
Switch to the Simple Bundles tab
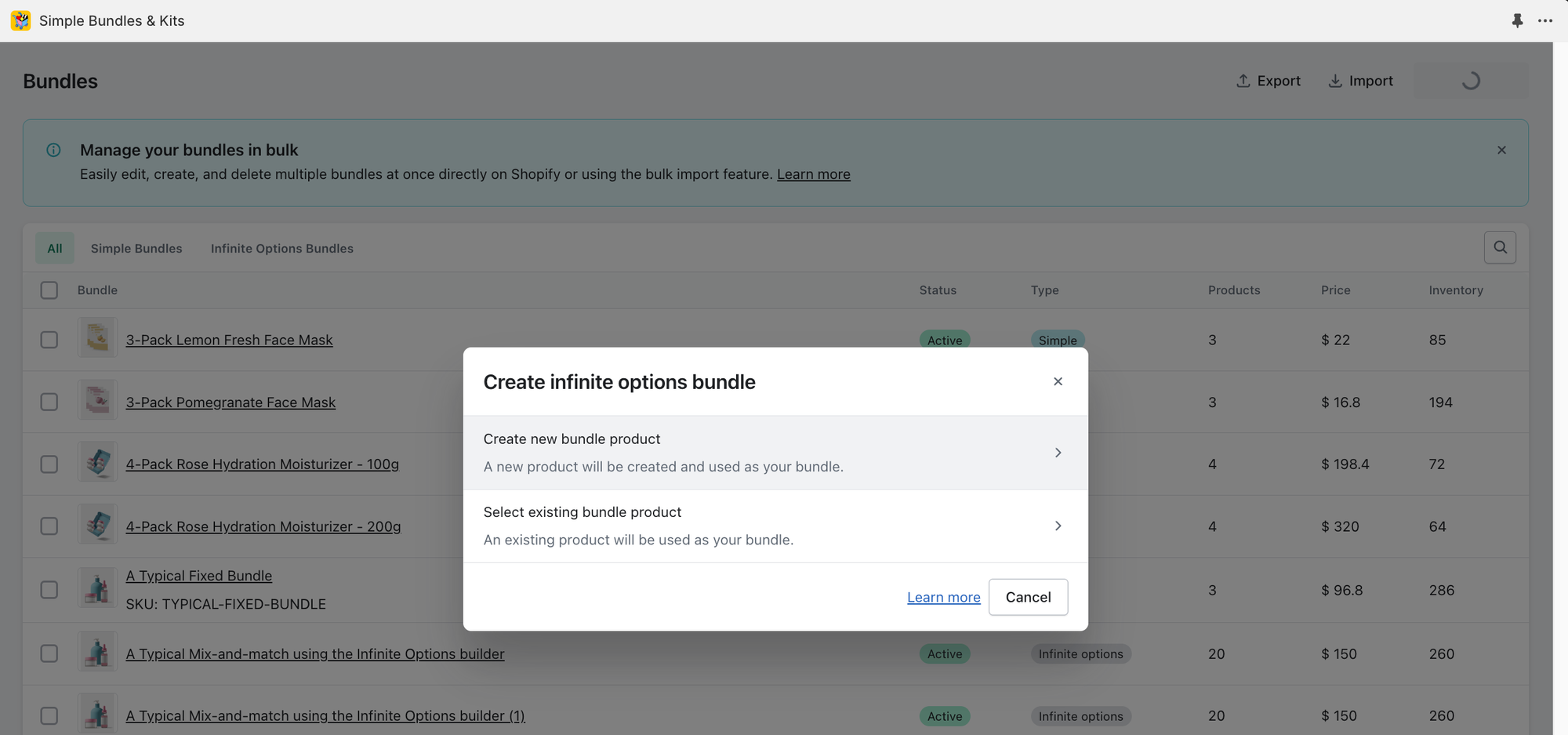[x=136, y=248]
